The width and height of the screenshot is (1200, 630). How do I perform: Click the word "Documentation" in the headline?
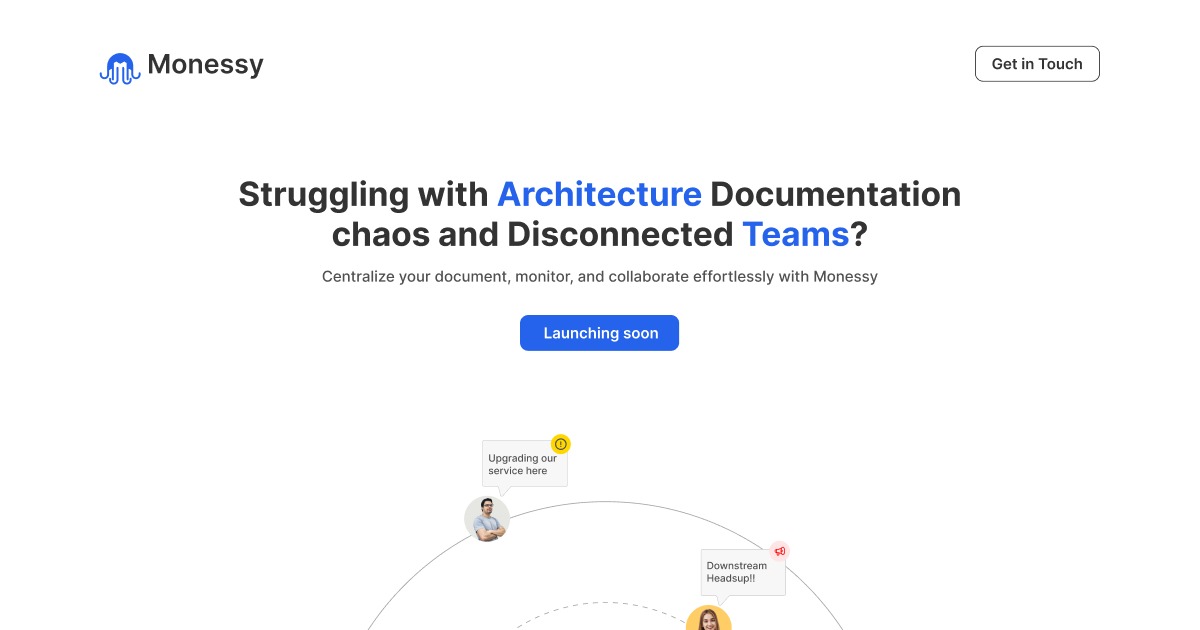click(x=835, y=194)
